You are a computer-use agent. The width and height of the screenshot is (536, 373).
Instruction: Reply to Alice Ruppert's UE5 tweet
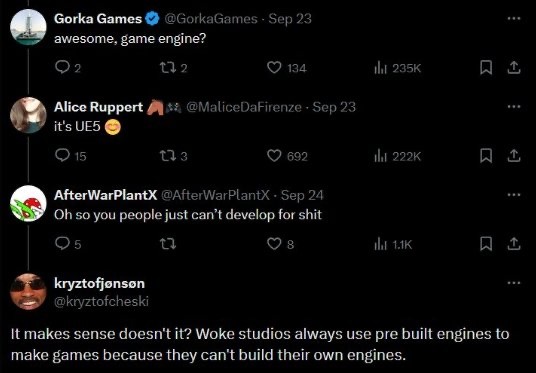70,156
